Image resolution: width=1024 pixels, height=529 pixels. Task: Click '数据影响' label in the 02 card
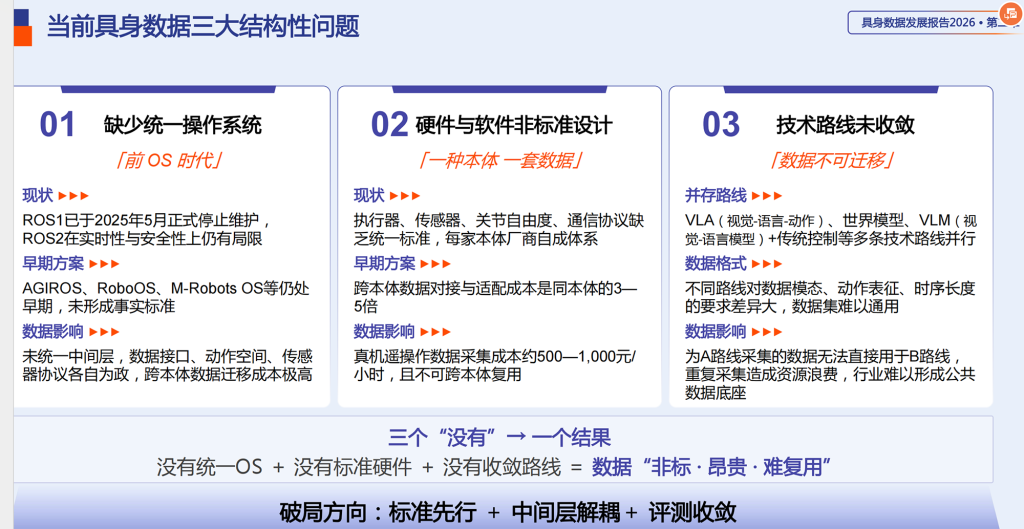tap(385, 332)
